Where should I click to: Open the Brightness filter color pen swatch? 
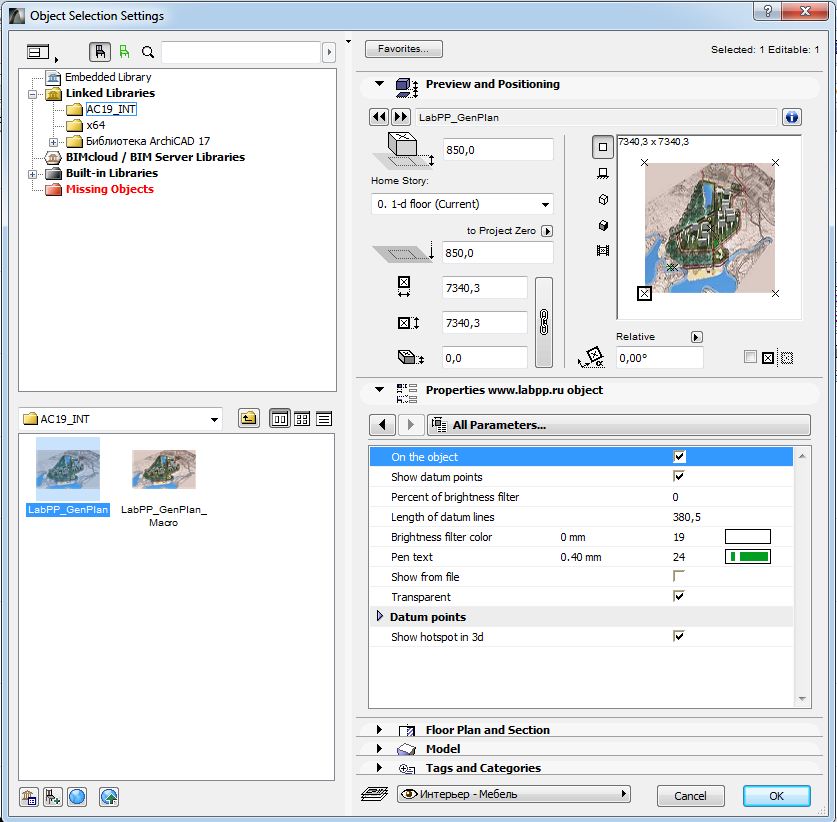pyautogui.click(x=747, y=536)
